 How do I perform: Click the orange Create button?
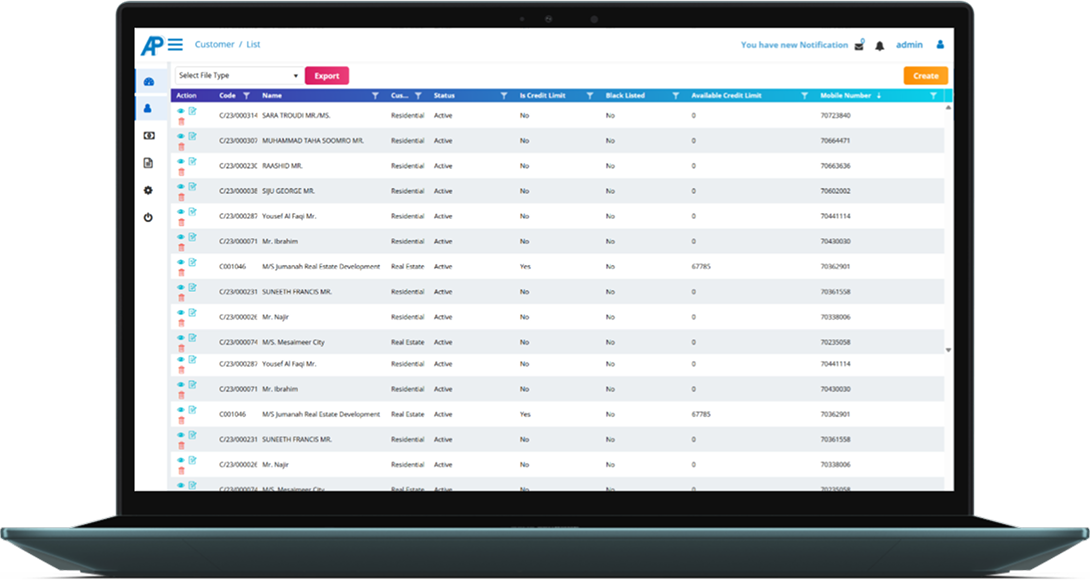coord(925,76)
